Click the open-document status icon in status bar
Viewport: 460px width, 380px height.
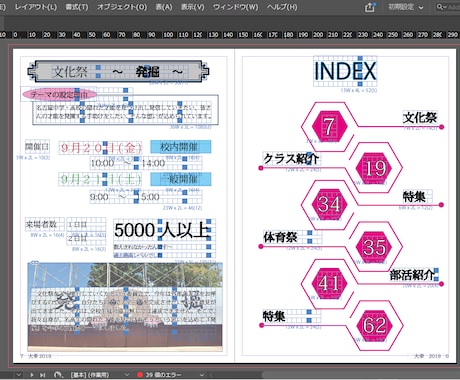(x=58, y=375)
